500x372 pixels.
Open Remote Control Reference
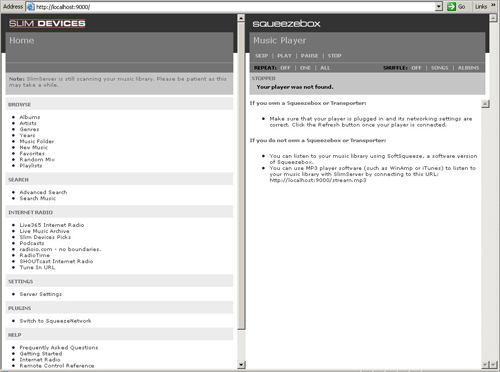(57, 365)
